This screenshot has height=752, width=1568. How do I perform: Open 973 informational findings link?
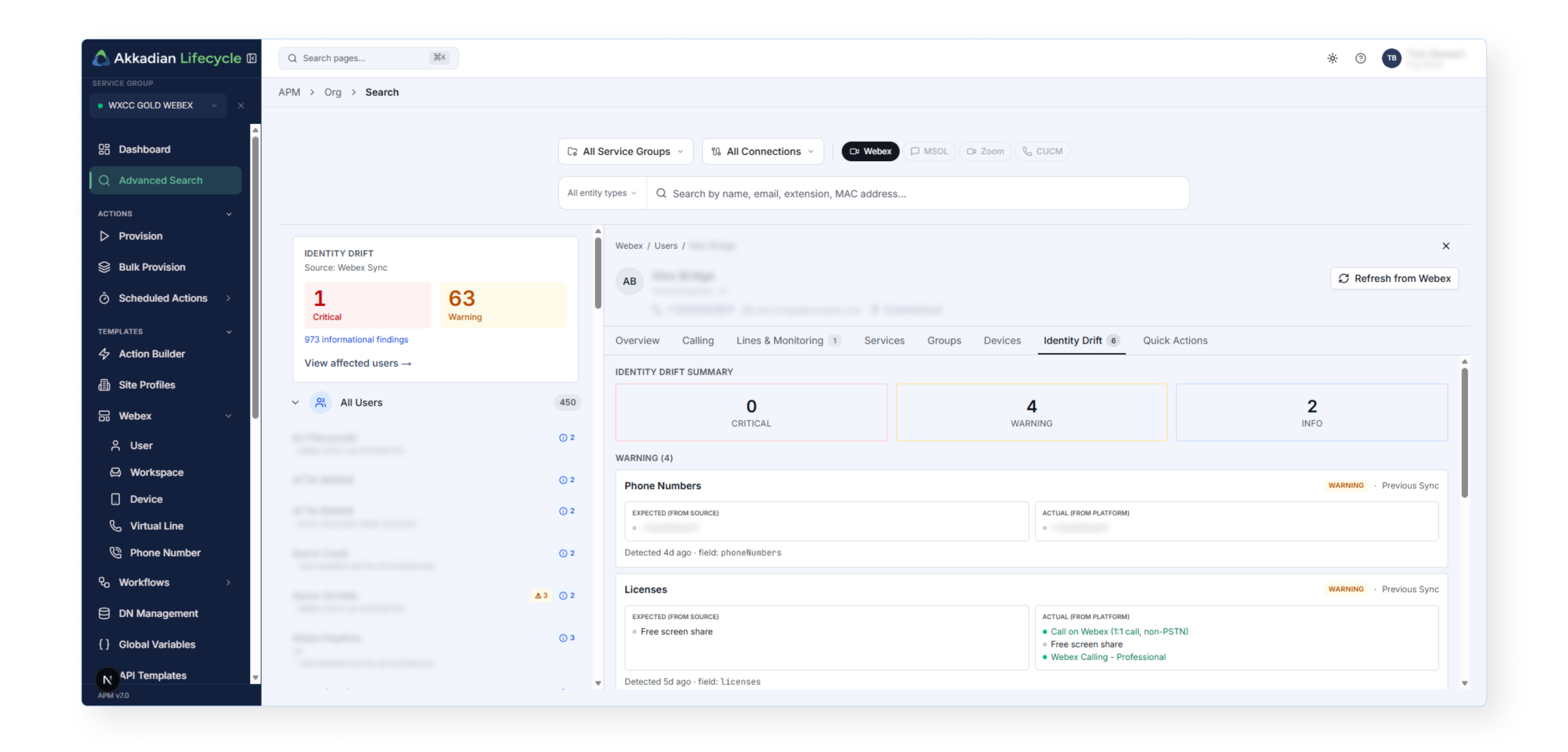(x=356, y=340)
